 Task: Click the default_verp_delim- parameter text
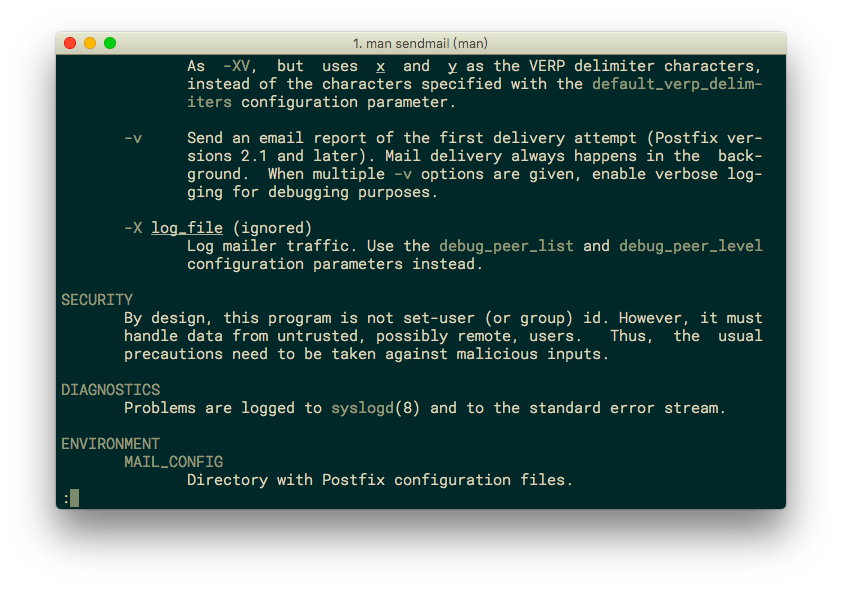[x=677, y=84]
